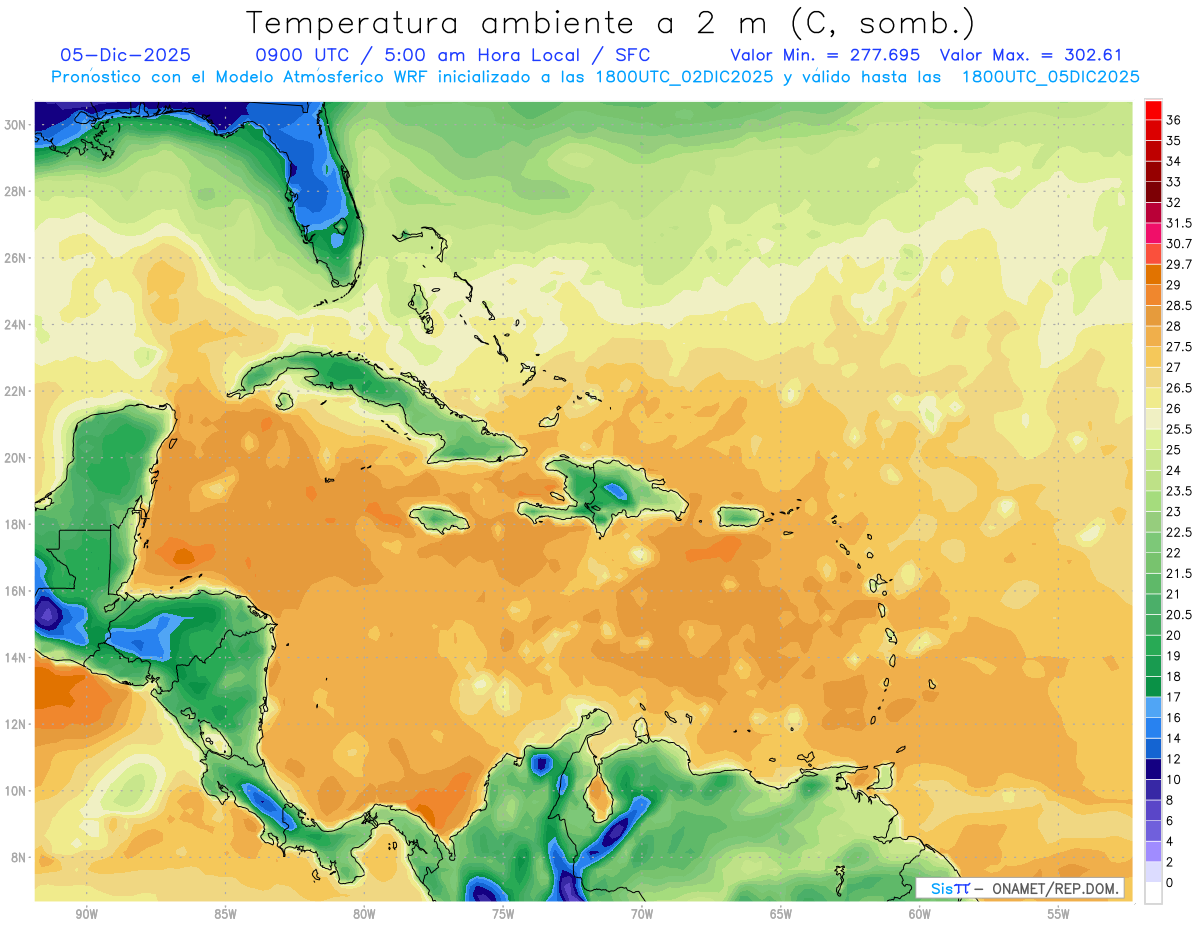Click the longitude label "75W"
The height and width of the screenshot is (927, 1200).
point(503,914)
